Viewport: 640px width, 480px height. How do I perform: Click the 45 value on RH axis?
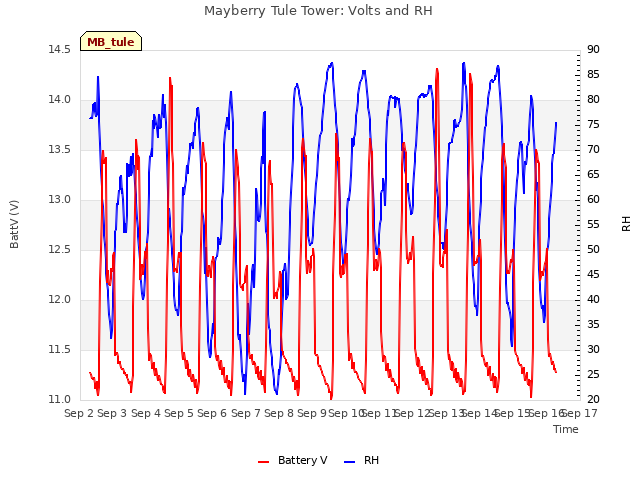pyautogui.click(x=593, y=275)
